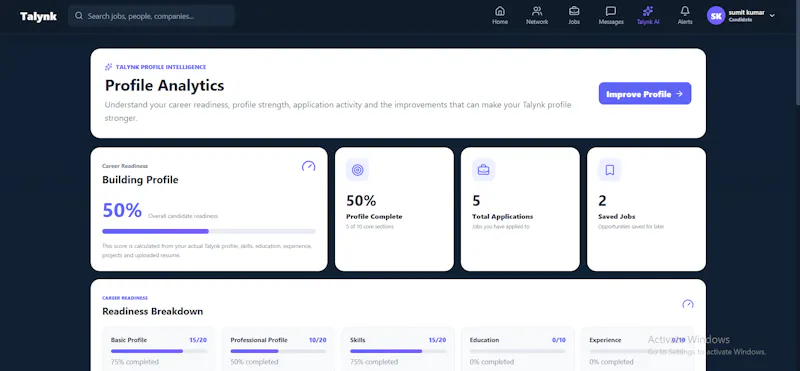Click the 10/20 Professional Profile score
Screen dimensions: 800x371
coord(317,340)
